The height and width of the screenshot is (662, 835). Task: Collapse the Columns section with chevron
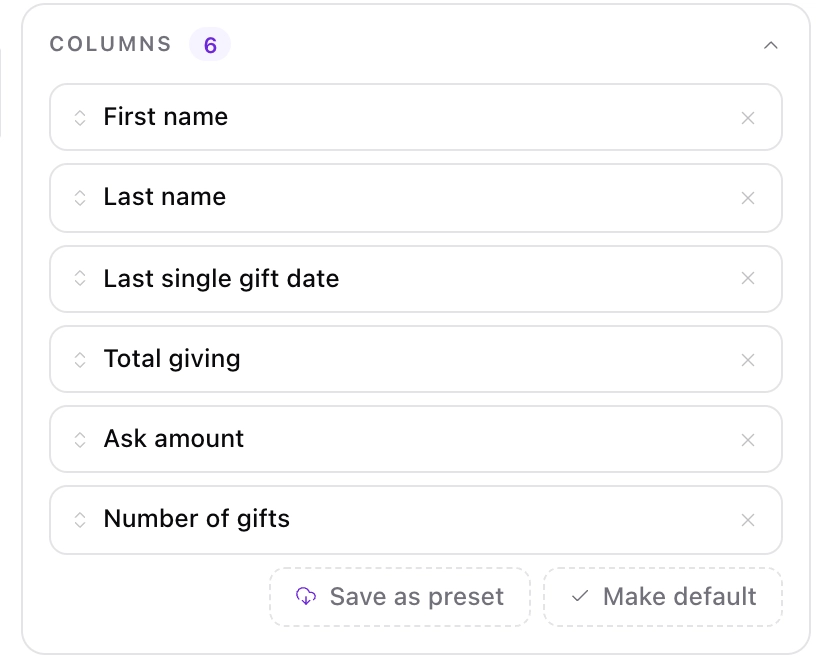click(771, 45)
